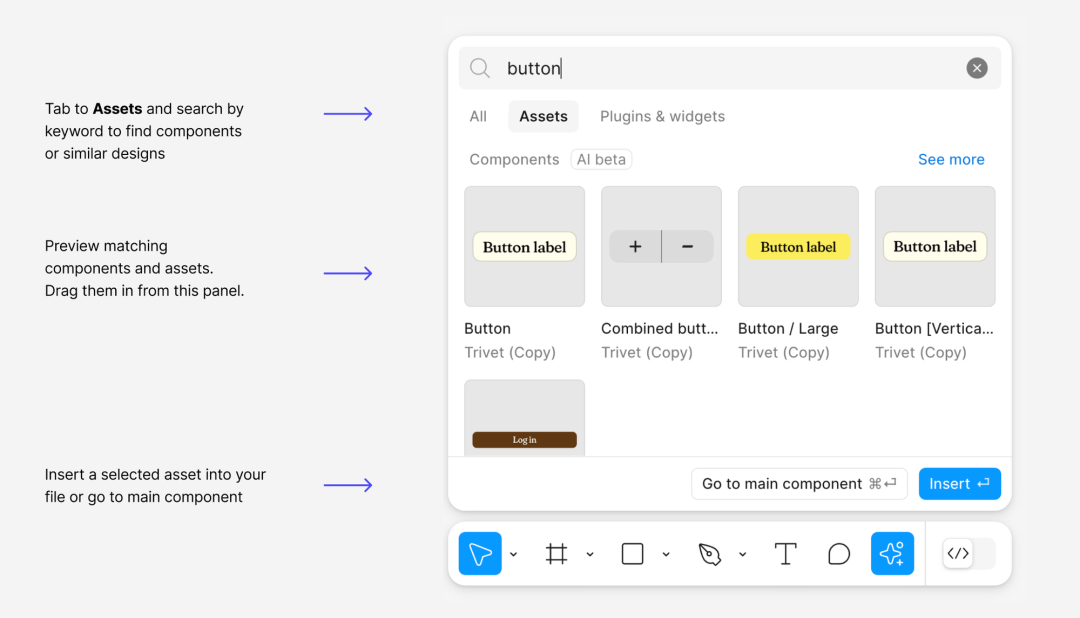
Task: Click the AI beta badge
Action: click(x=601, y=159)
